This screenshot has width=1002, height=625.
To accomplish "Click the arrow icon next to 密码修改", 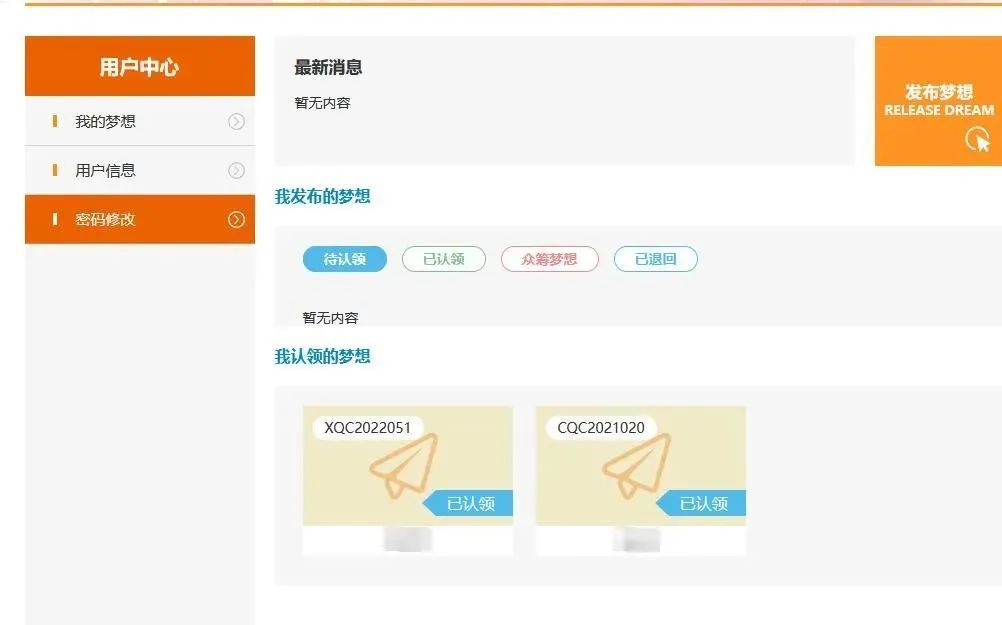I will pos(236,220).
